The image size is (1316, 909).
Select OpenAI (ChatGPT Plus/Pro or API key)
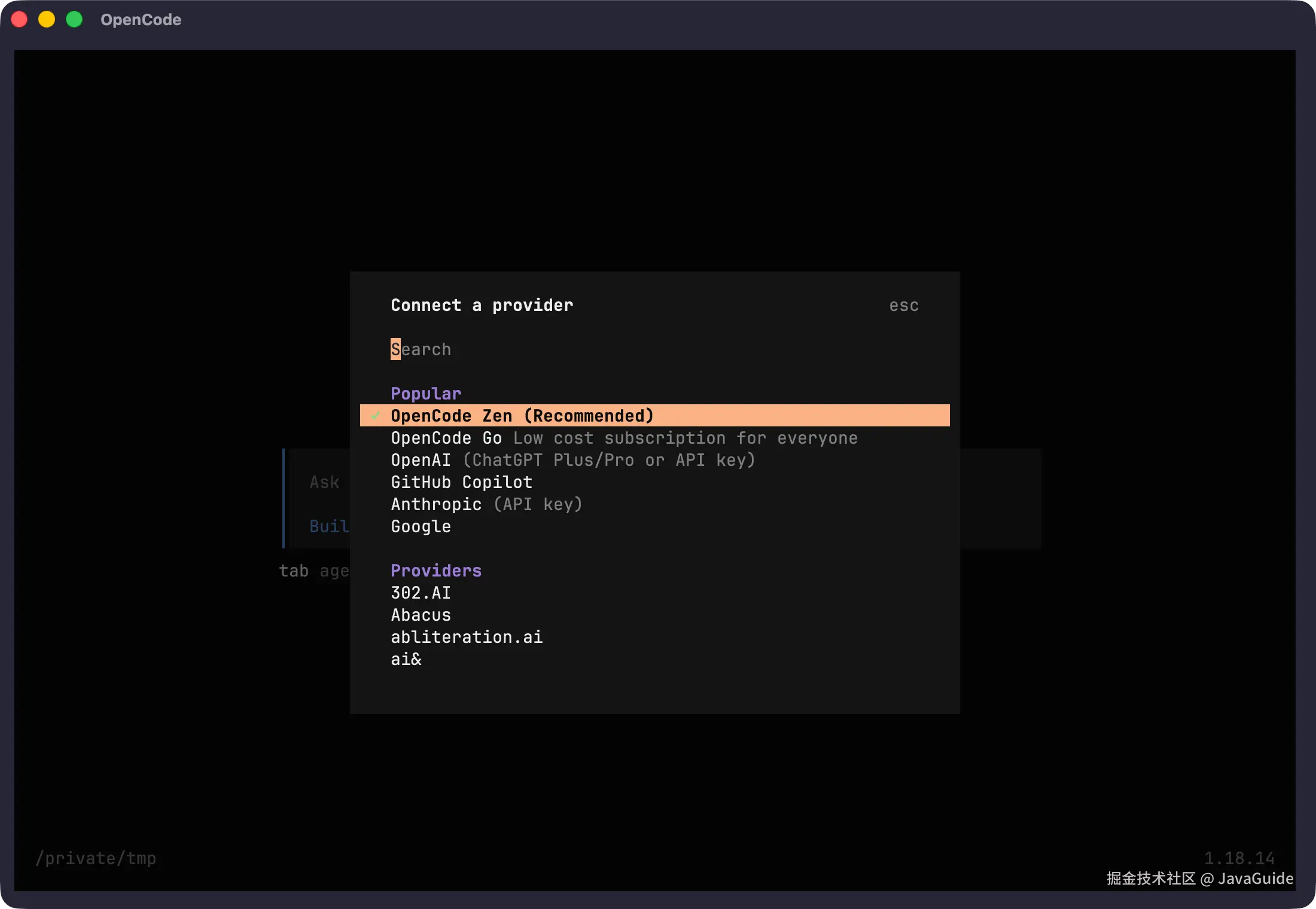pyautogui.click(x=654, y=460)
